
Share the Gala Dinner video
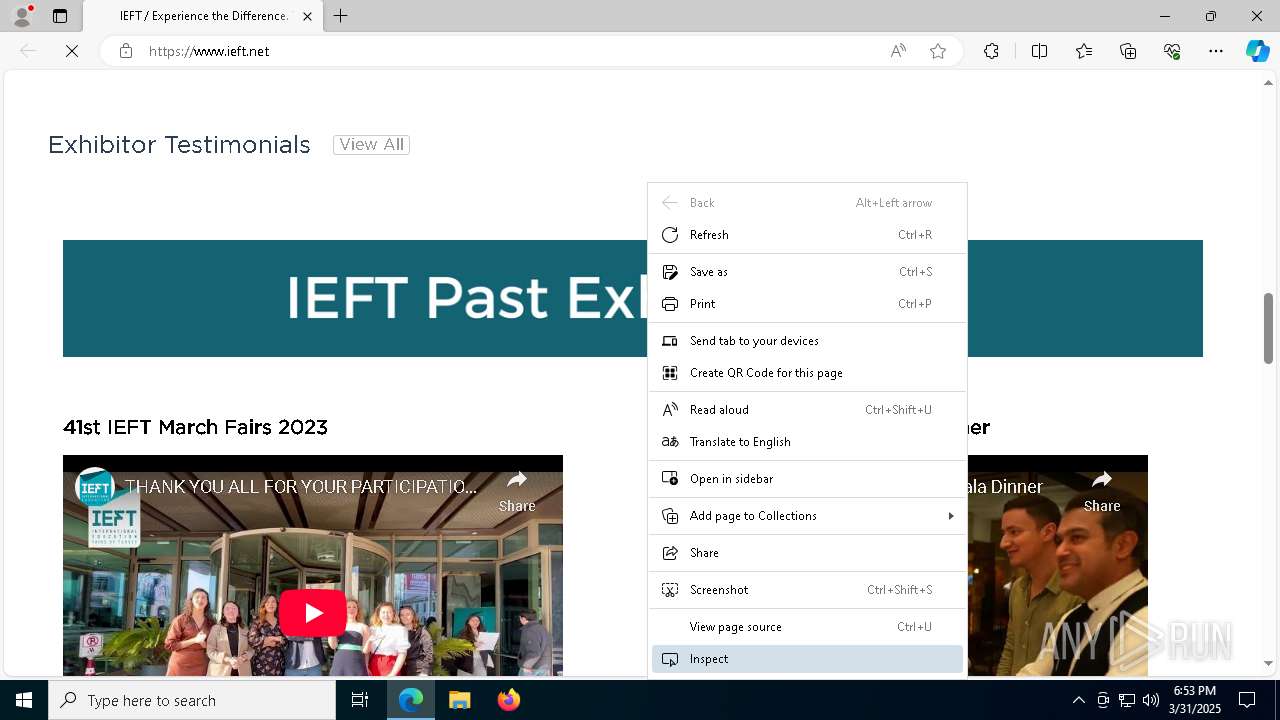click(1101, 490)
